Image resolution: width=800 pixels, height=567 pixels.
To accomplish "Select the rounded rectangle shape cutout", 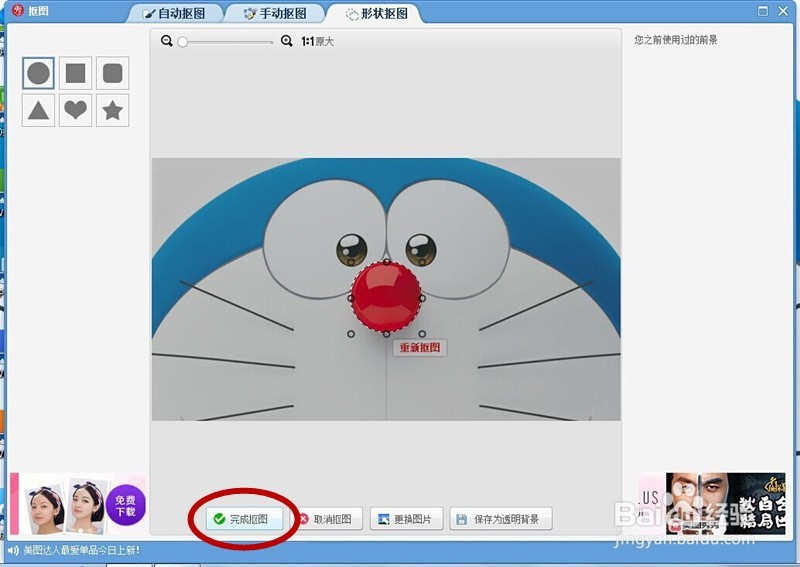I will tap(113, 73).
